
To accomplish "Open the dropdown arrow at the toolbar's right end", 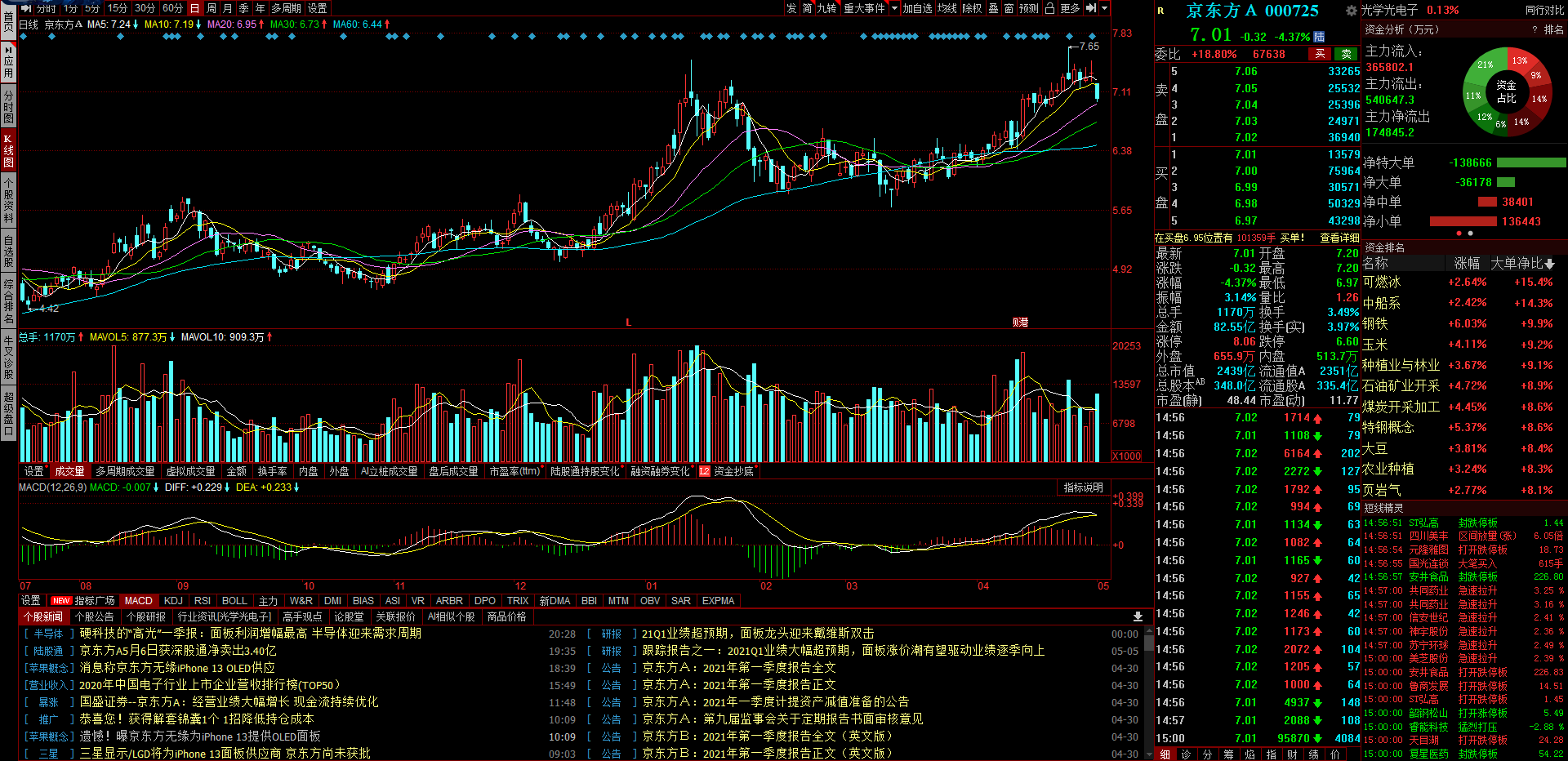I will pyautogui.click(x=1104, y=8).
